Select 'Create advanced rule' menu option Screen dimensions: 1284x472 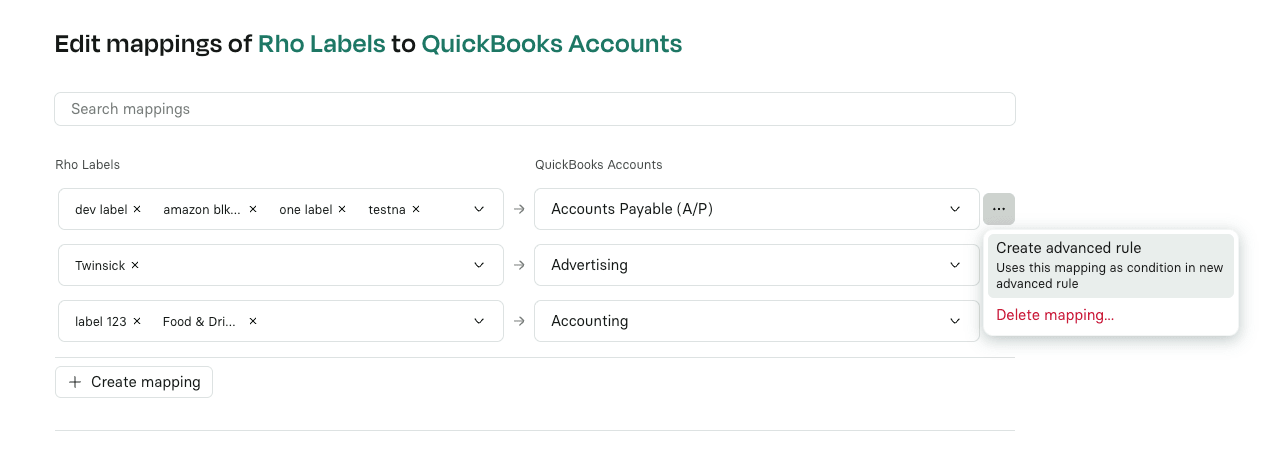pyautogui.click(x=1111, y=265)
